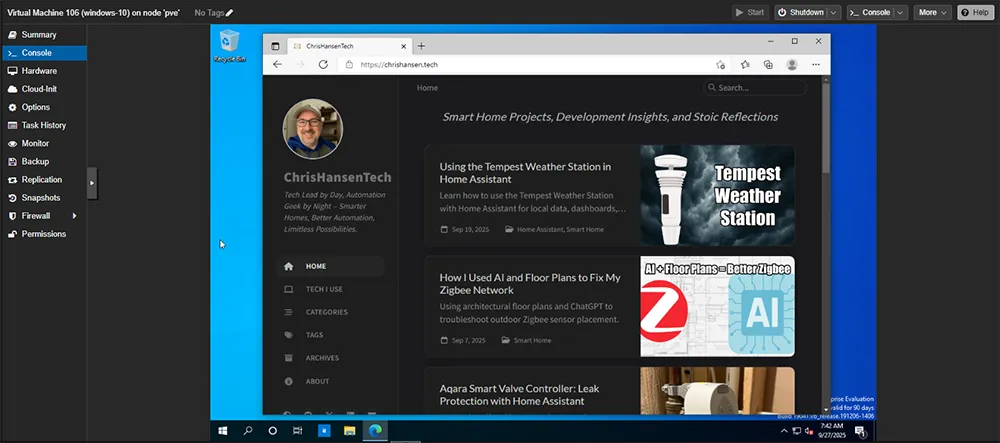Open Edge favorites star icon
Screen dimensions: 1000x443
[745, 64]
